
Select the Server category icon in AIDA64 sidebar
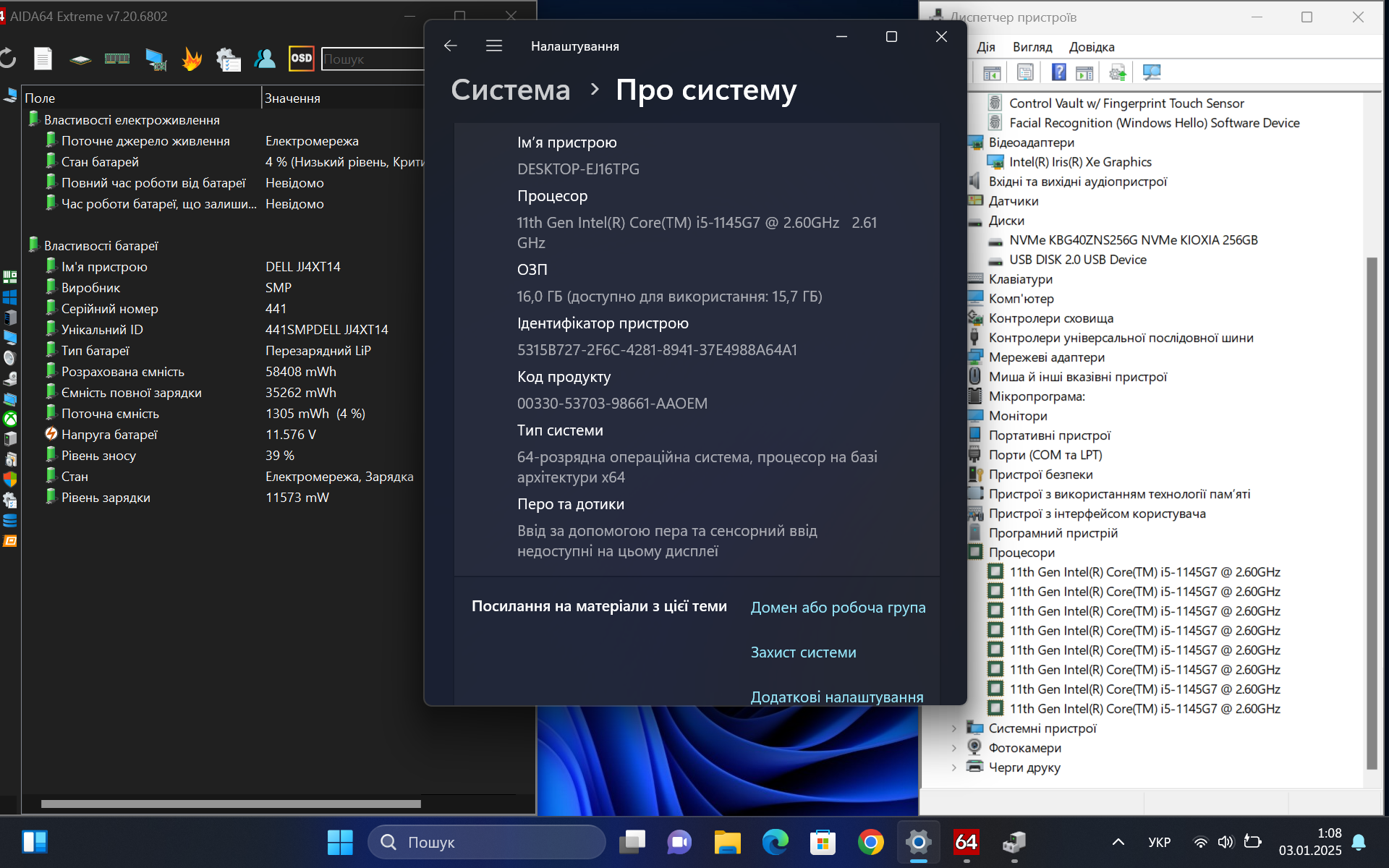coord(10,317)
